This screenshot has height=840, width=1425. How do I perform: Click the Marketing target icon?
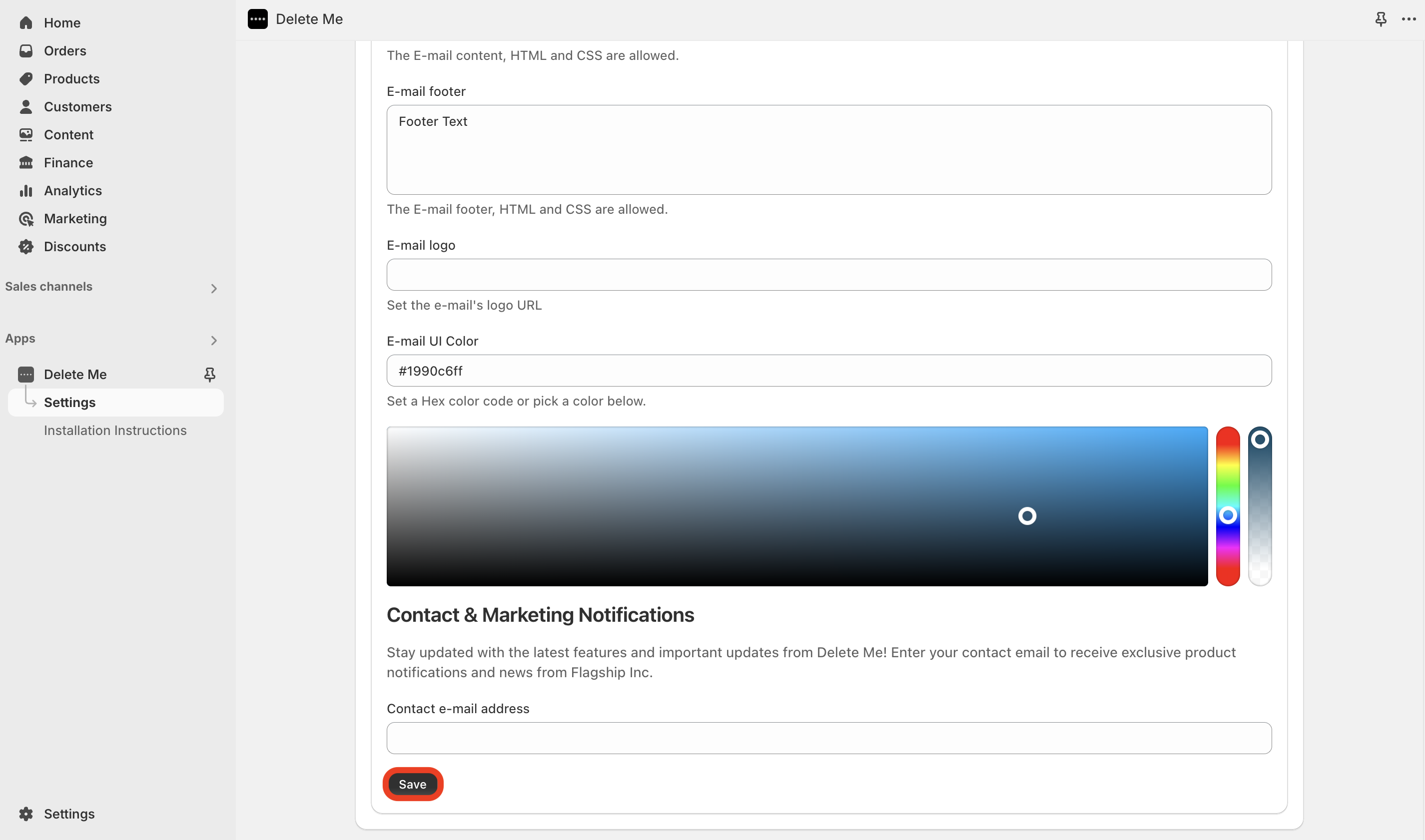coord(26,219)
